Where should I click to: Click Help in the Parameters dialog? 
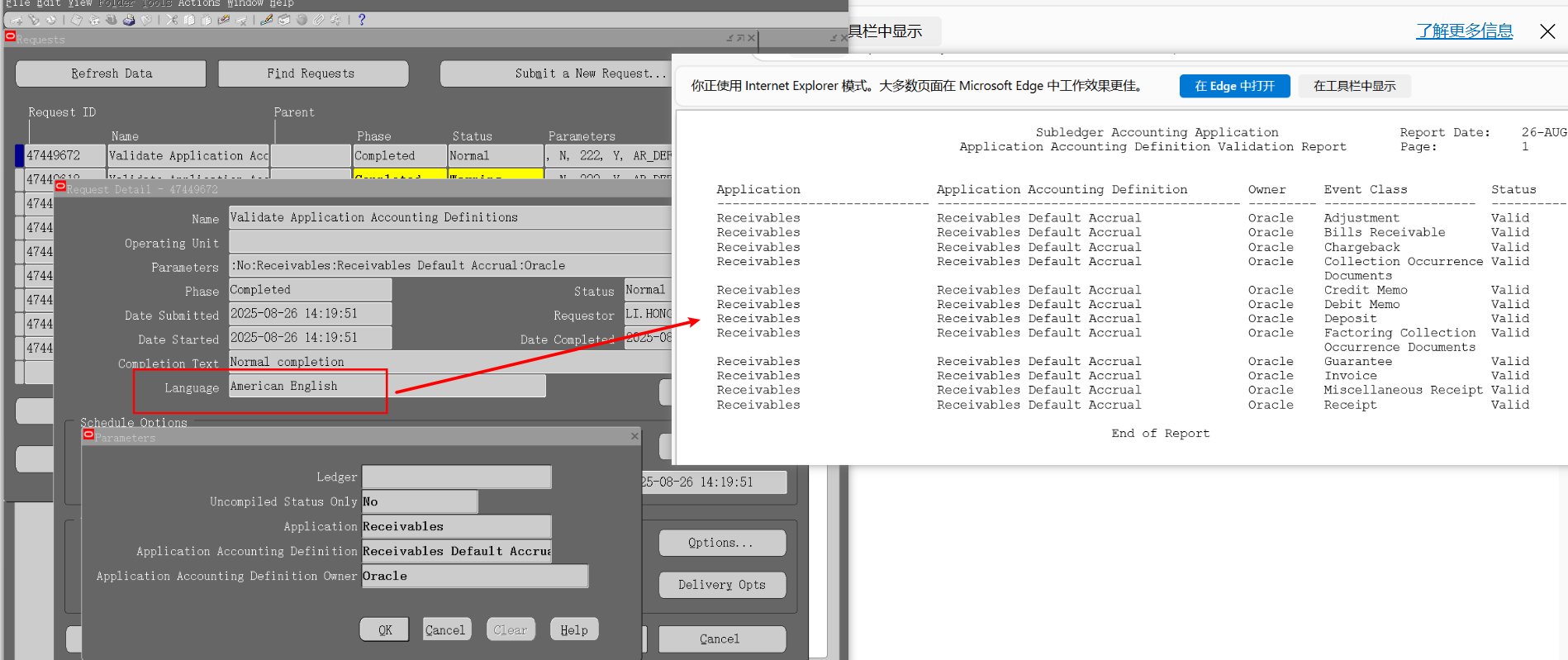point(574,629)
